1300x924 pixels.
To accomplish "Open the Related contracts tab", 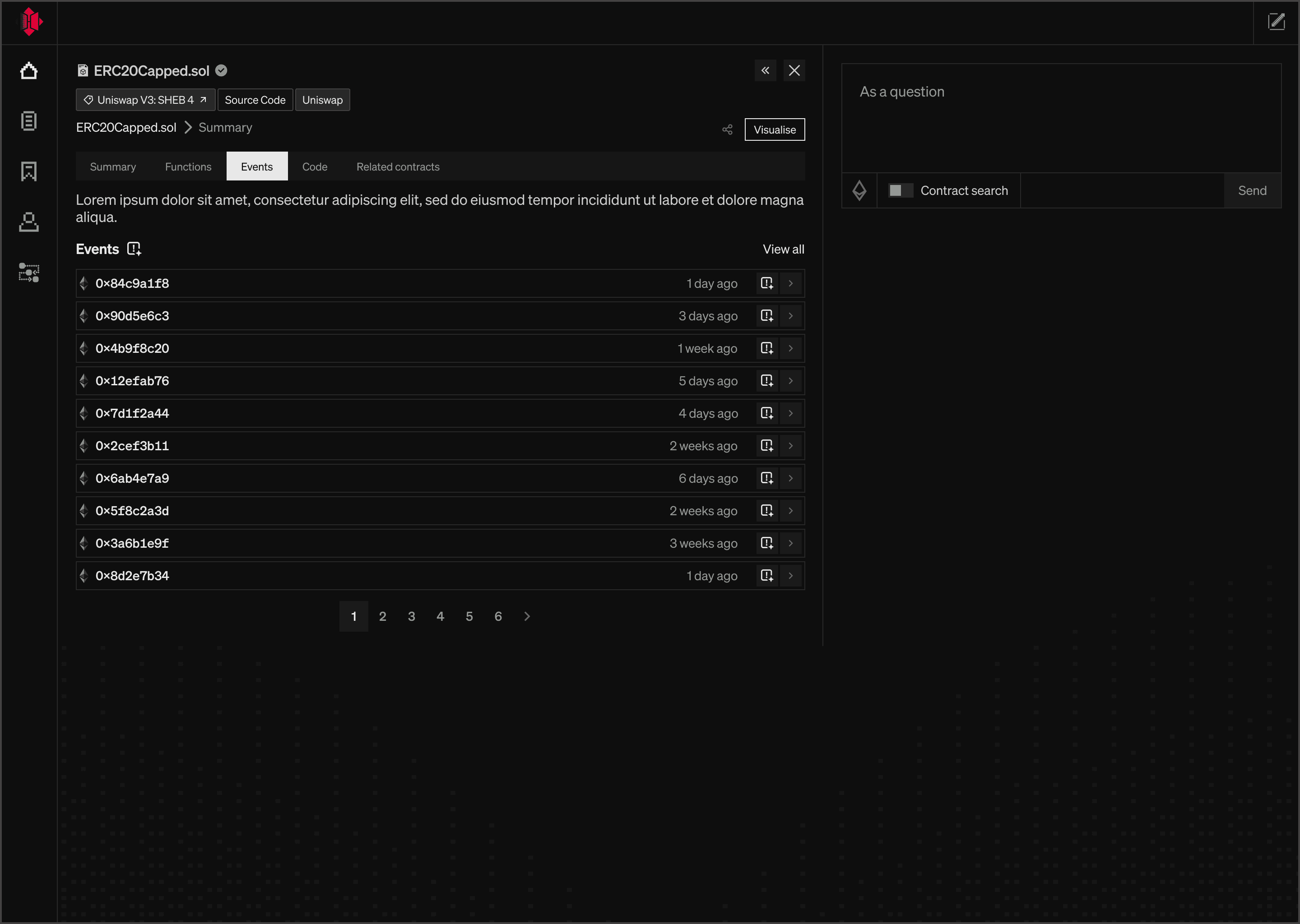I will click(398, 166).
